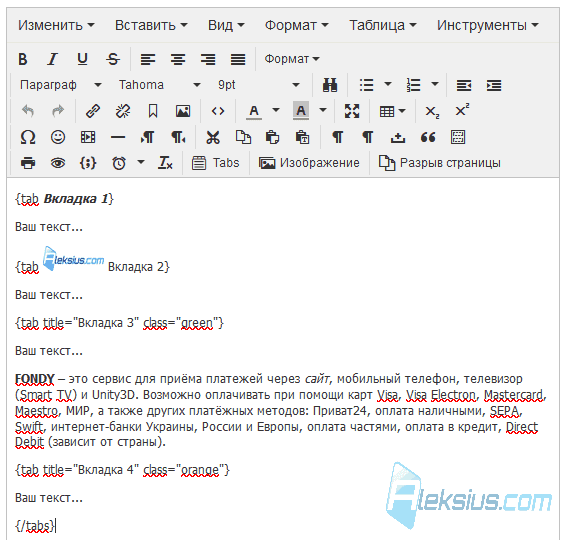Paste as plain text
Image resolution: width=564 pixels, height=540 pixels.
(x=302, y=137)
